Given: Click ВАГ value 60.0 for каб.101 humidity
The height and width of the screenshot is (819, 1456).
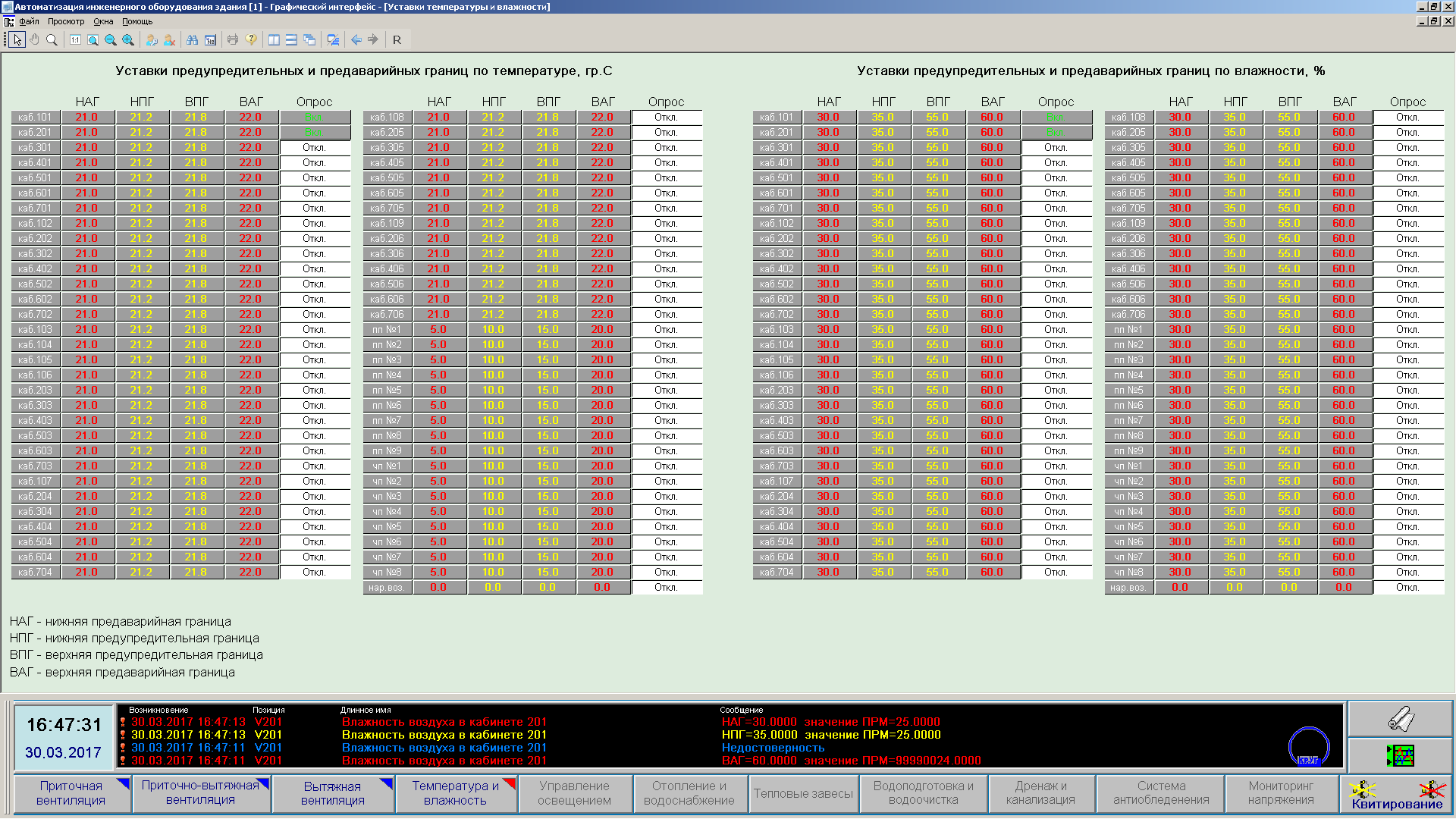Looking at the screenshot, I should coord(992,118).
